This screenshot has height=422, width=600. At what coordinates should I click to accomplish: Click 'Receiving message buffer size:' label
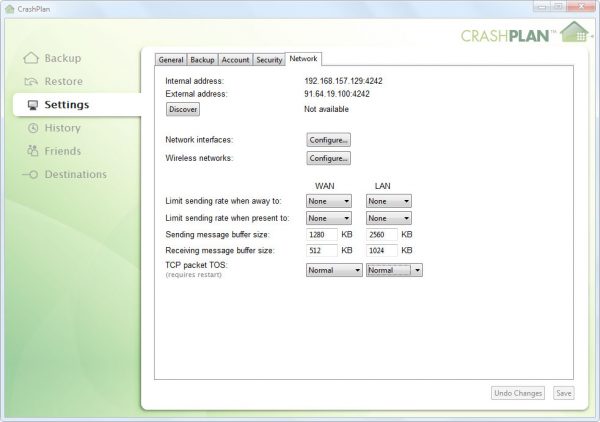click(220, 251)
